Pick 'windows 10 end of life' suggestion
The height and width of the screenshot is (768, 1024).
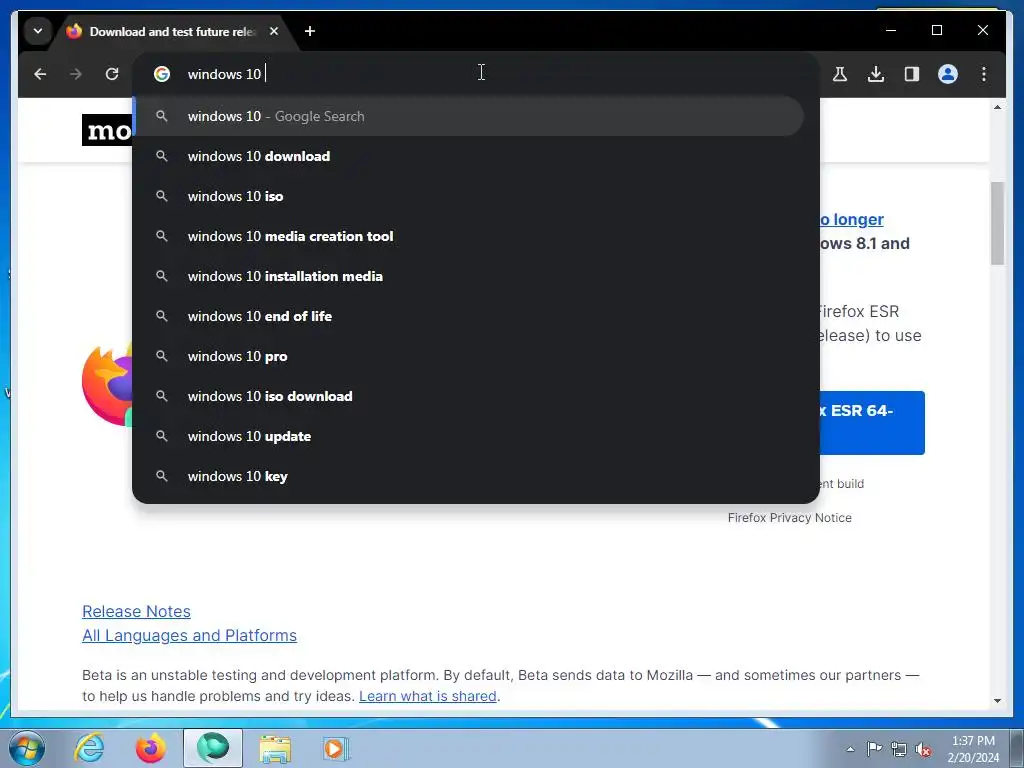click(x=468, y=316)
